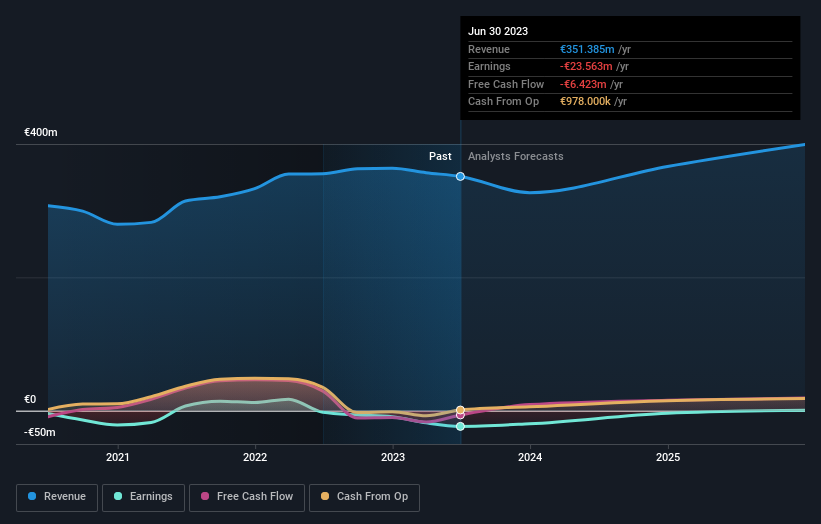Click the Cash From Op value €978.000k
Image resolution: width=821 pixels, height=524 pixels.
pos(585,102)
